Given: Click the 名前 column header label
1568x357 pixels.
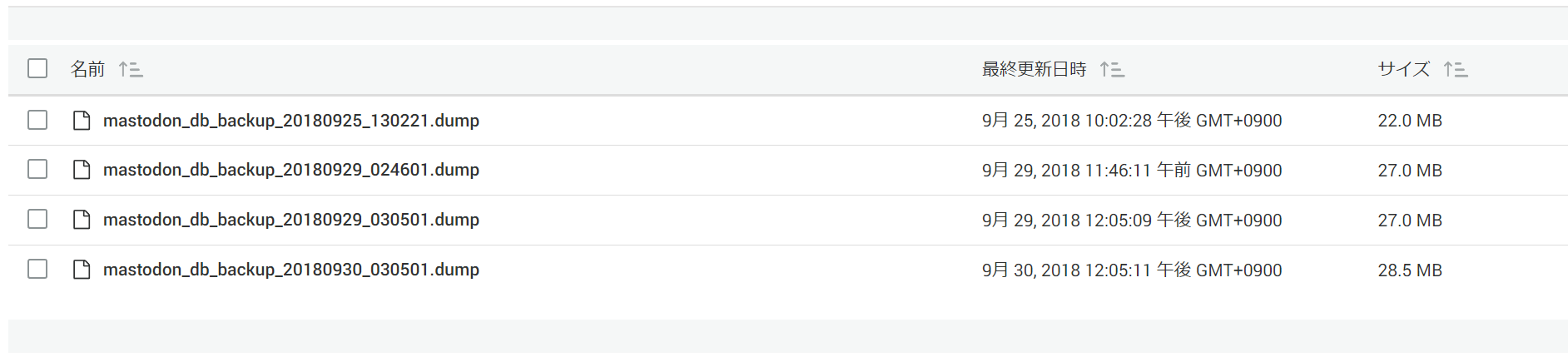Looking at the screenshot, I should (87, 69).
